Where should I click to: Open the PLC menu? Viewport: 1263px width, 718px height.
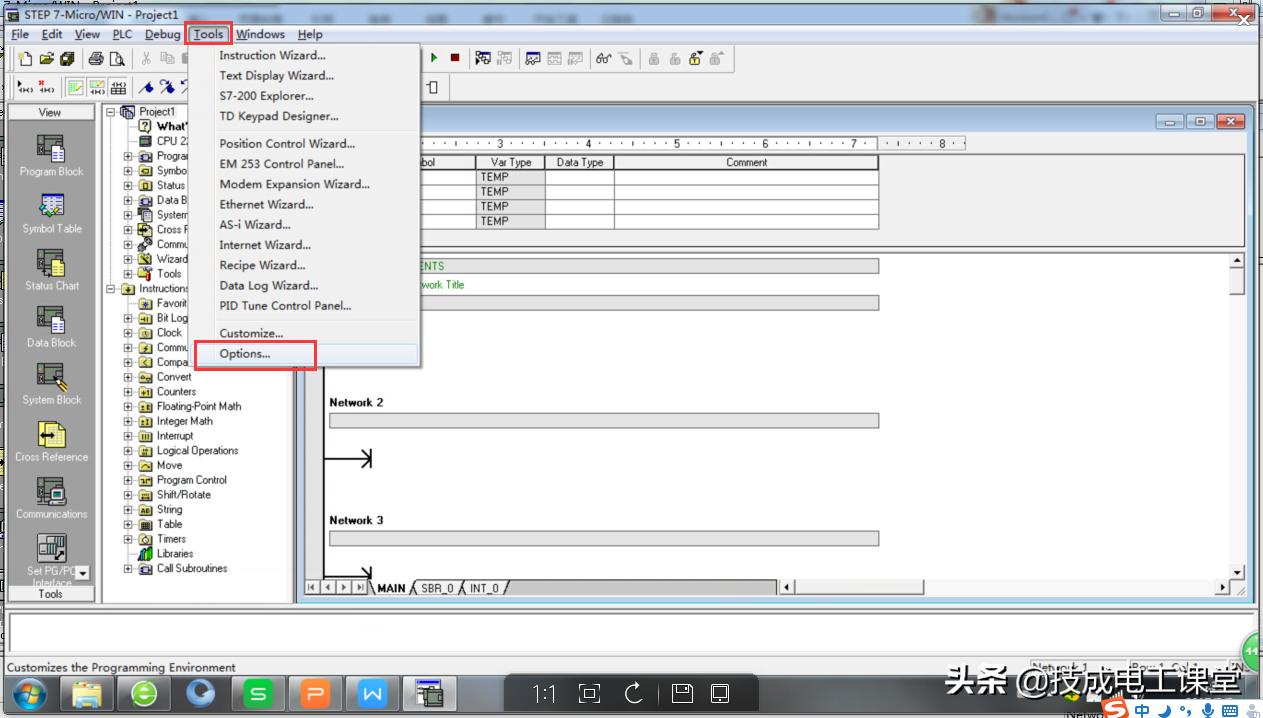pos(122,34)
